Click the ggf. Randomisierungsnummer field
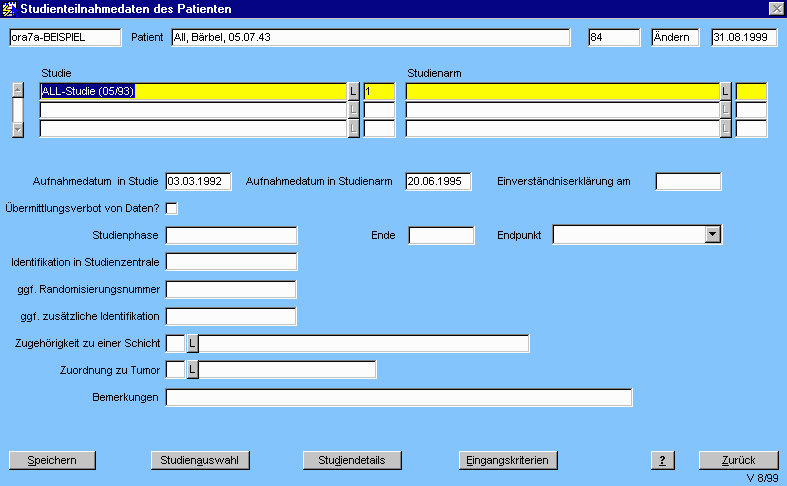787x486 pixels. [x=231, y=290]
